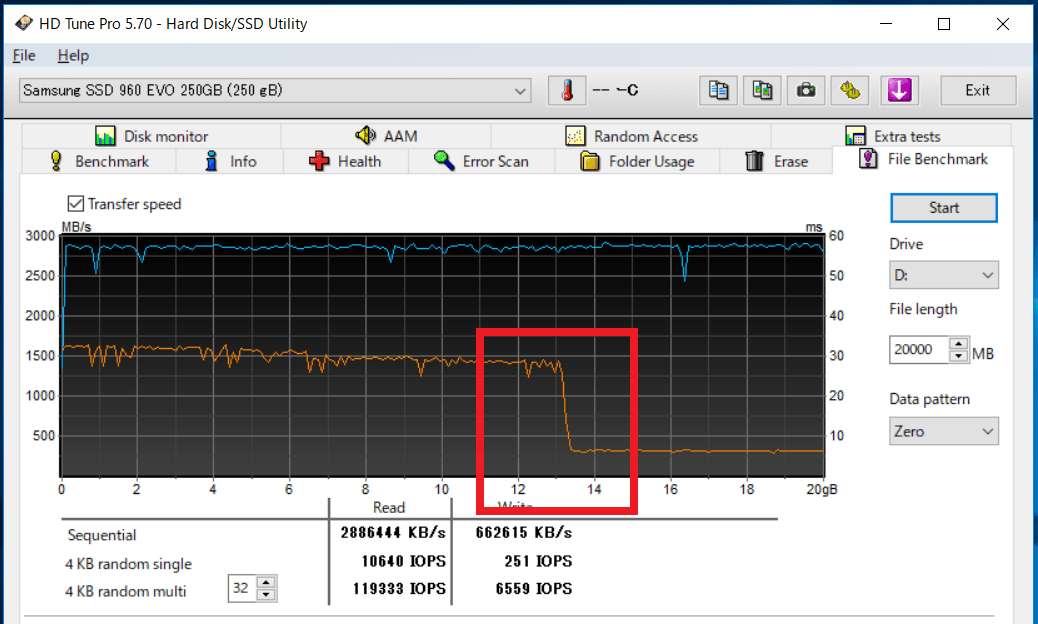Click the File length input field

(920, 349)
